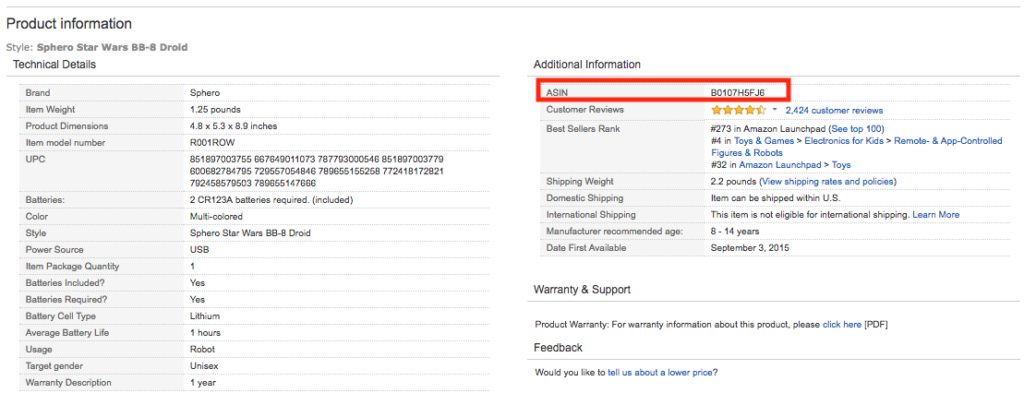This screenshot has width=1024, height=393.
Task: Click the Item Weight value 1.25 pounds
Action: point(215,109)
